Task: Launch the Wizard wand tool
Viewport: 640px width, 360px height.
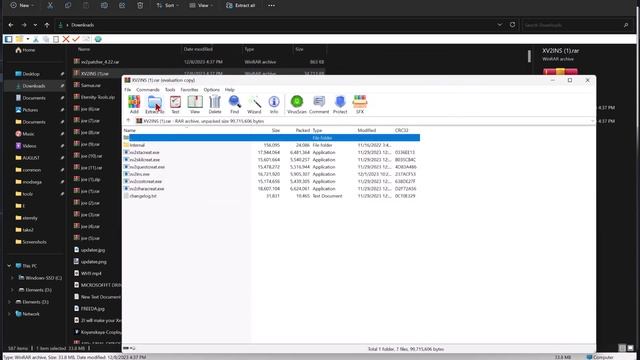Action: pos(254,104)
